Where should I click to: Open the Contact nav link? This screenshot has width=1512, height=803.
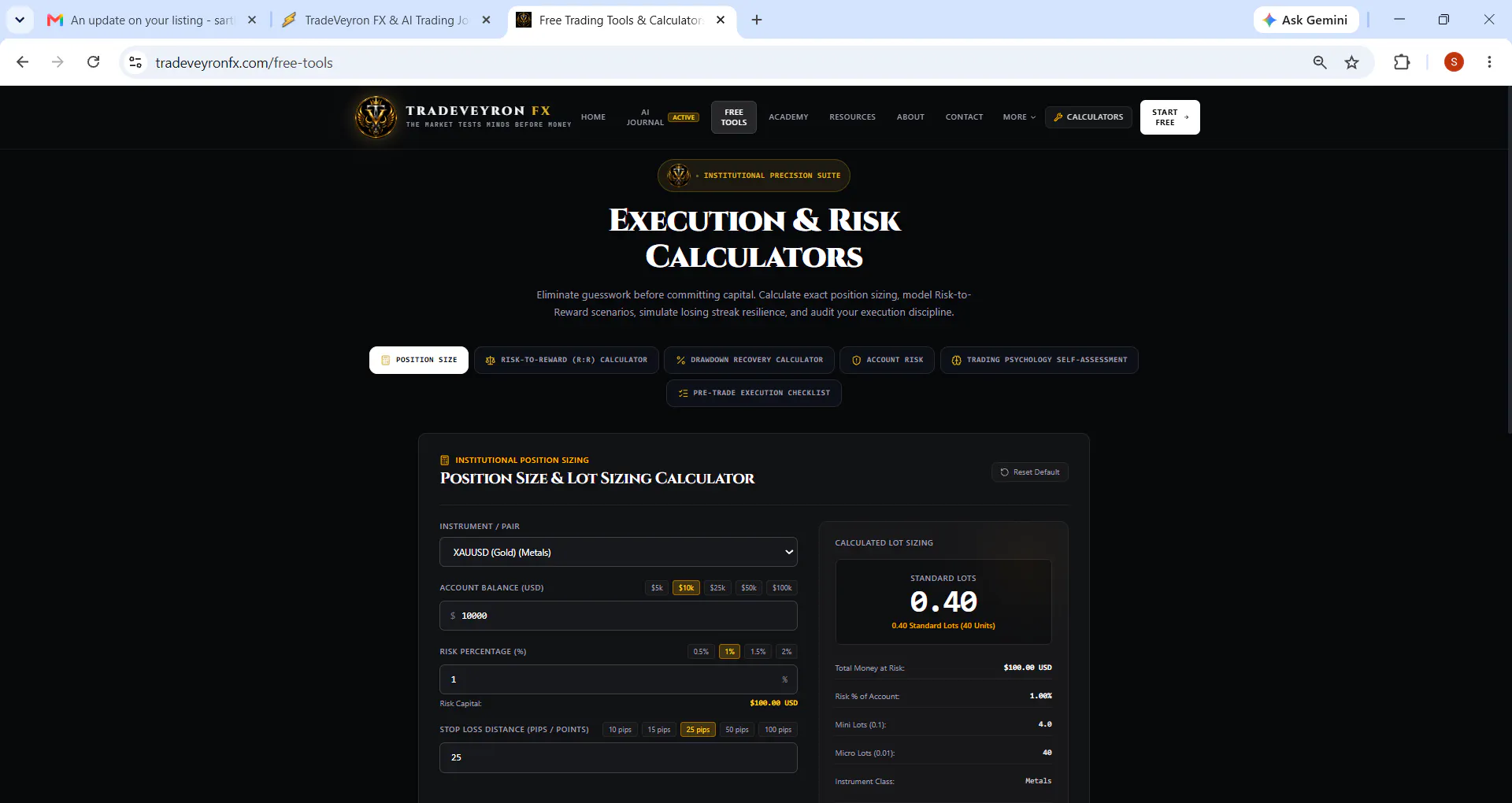(x=964, y=117)
